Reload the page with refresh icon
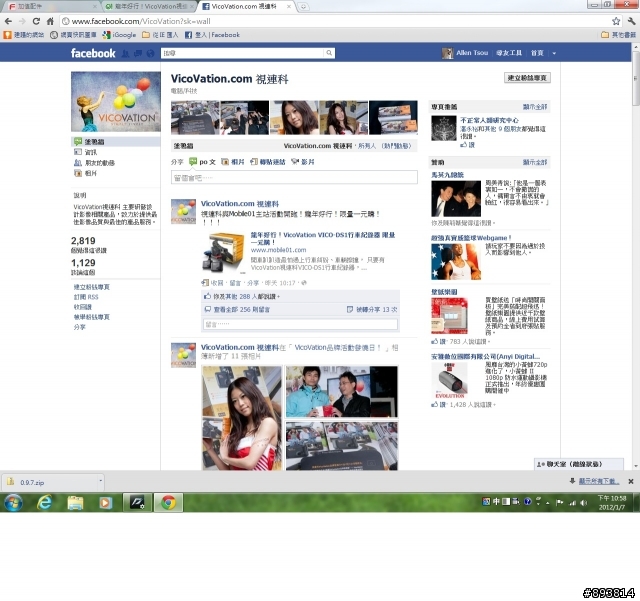This screenshot has height=601, width=640. [36, 21]
